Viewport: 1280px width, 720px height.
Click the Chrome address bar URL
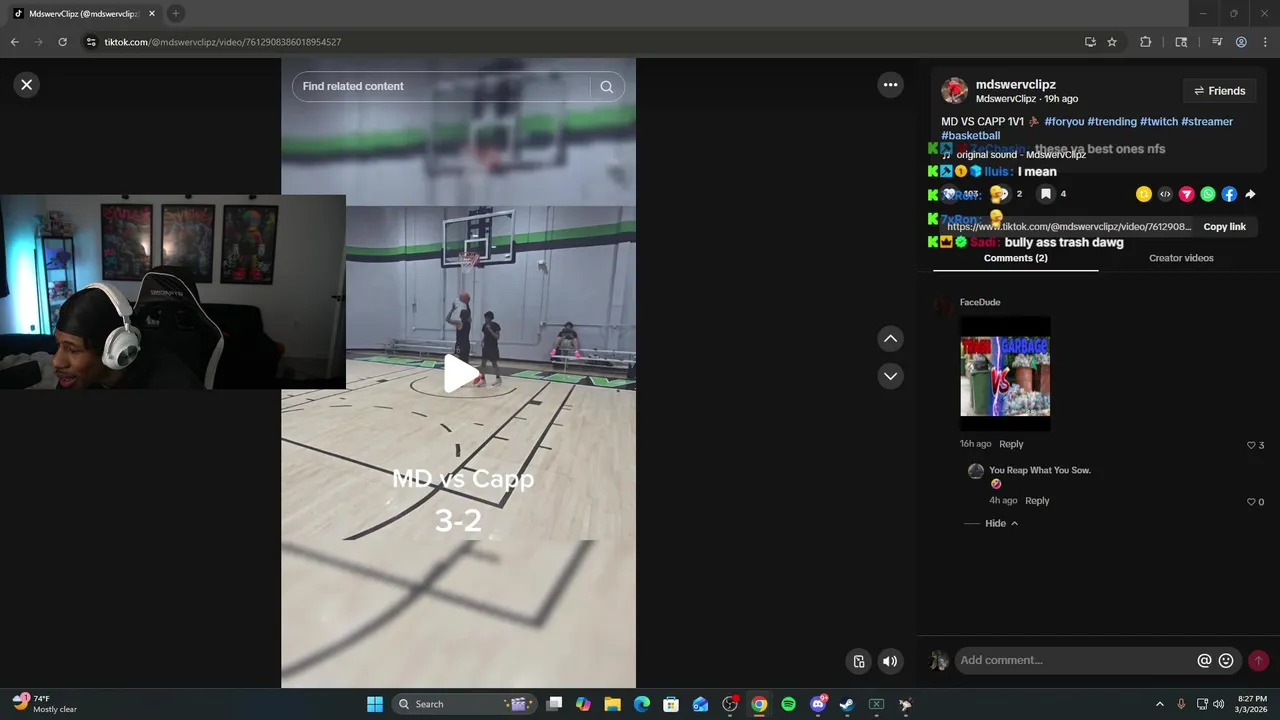223,42
